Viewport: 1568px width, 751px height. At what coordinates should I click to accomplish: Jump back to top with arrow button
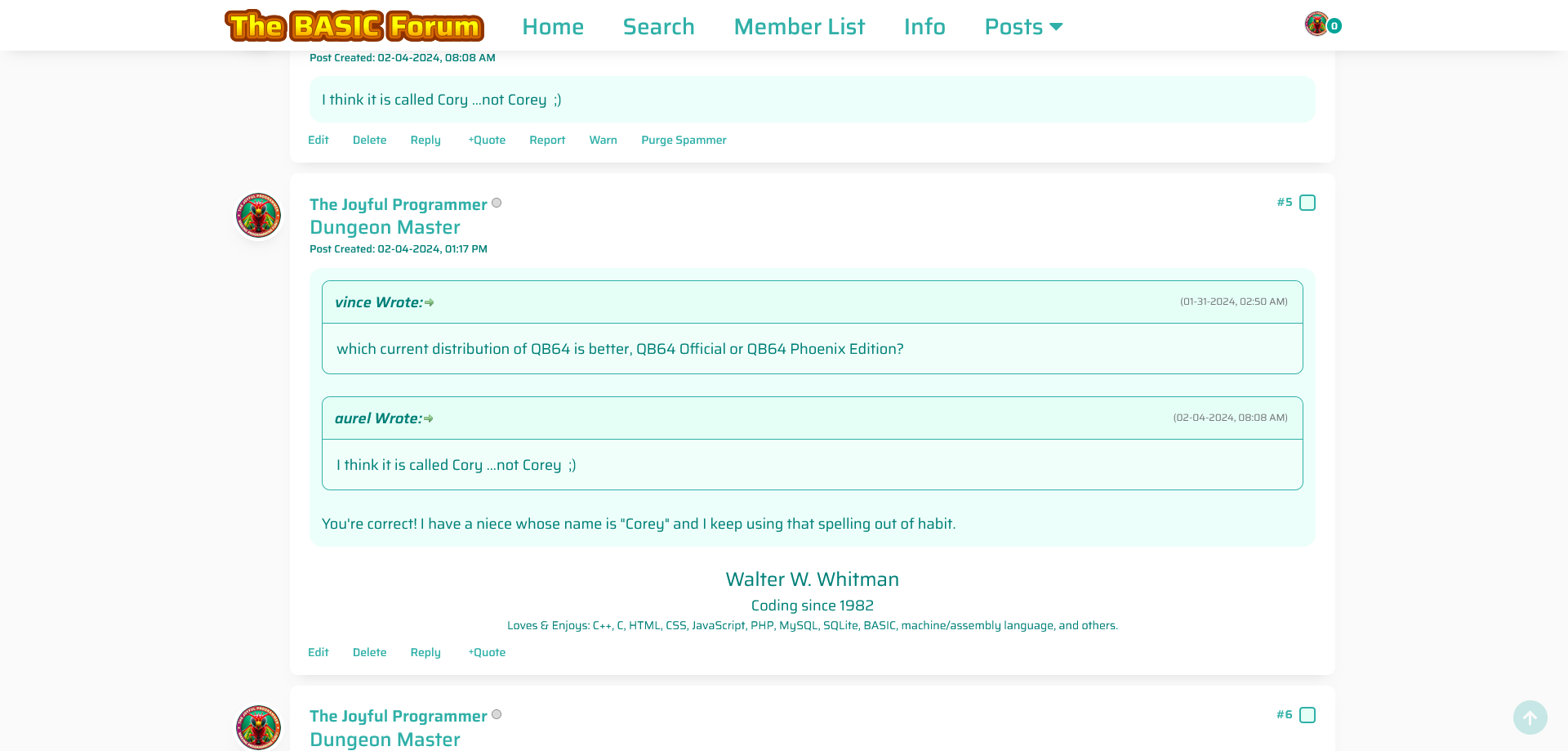click(1530, 717)
